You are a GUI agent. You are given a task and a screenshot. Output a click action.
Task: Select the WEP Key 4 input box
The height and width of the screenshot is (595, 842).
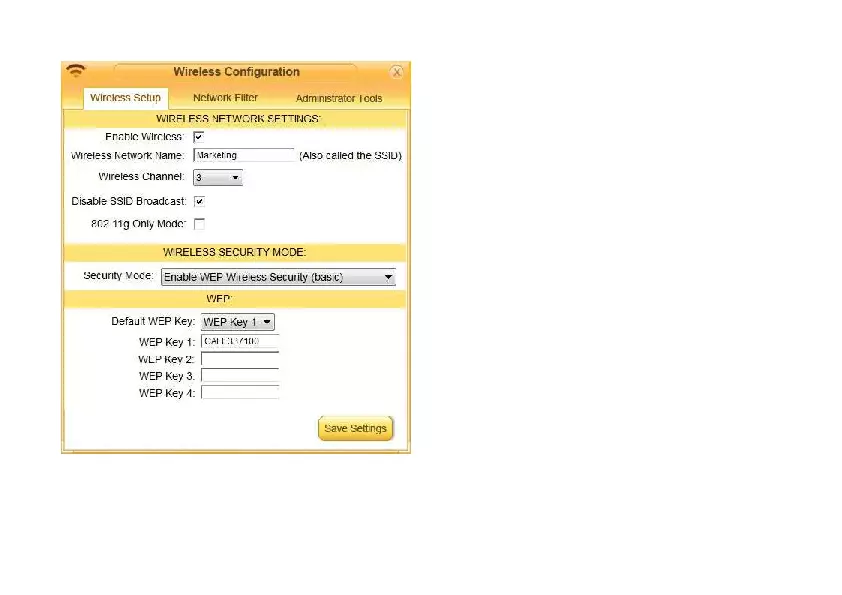(239, 393)
